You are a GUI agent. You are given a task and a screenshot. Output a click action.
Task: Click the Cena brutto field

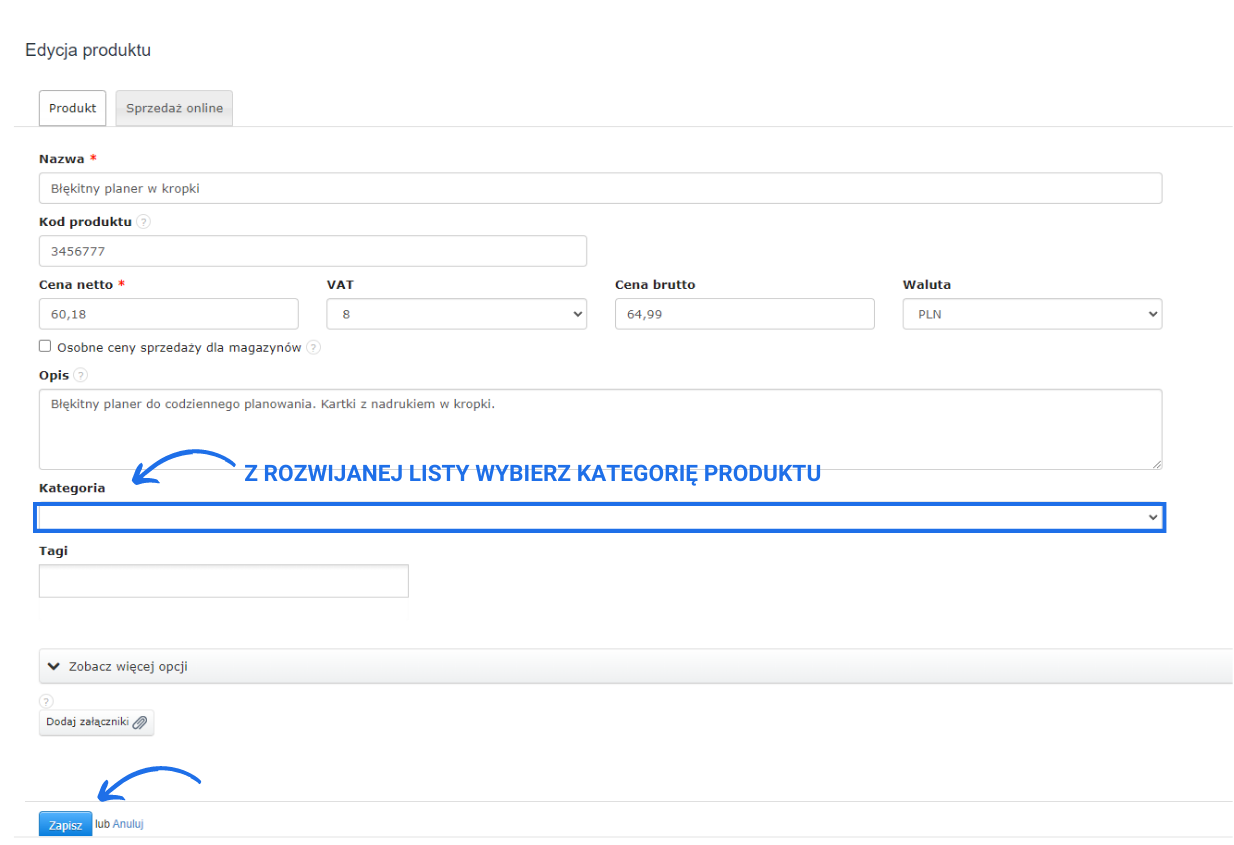point(744,314)
